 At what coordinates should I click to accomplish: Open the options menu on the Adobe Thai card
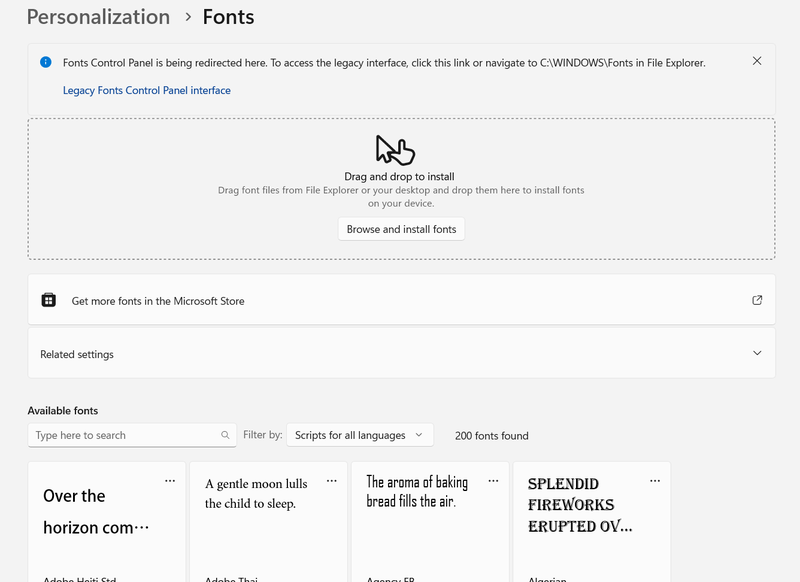pyautogui.click(x=332, y=481)
